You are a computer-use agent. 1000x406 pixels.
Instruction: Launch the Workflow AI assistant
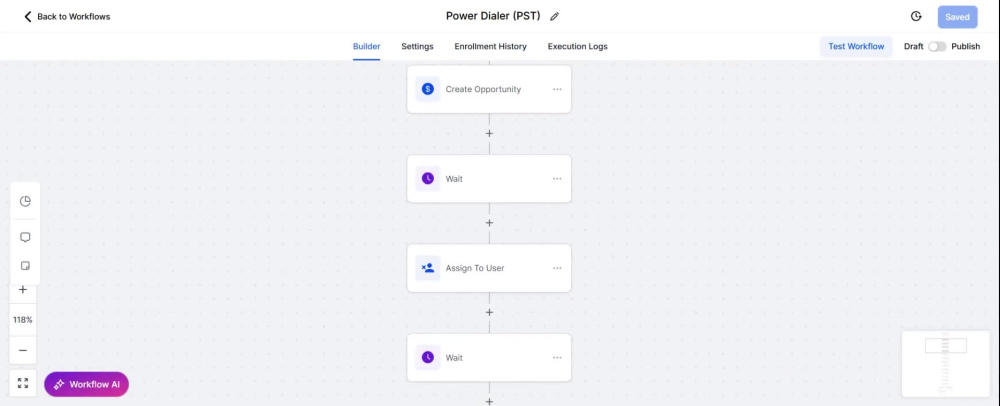[x=87, y=384]
